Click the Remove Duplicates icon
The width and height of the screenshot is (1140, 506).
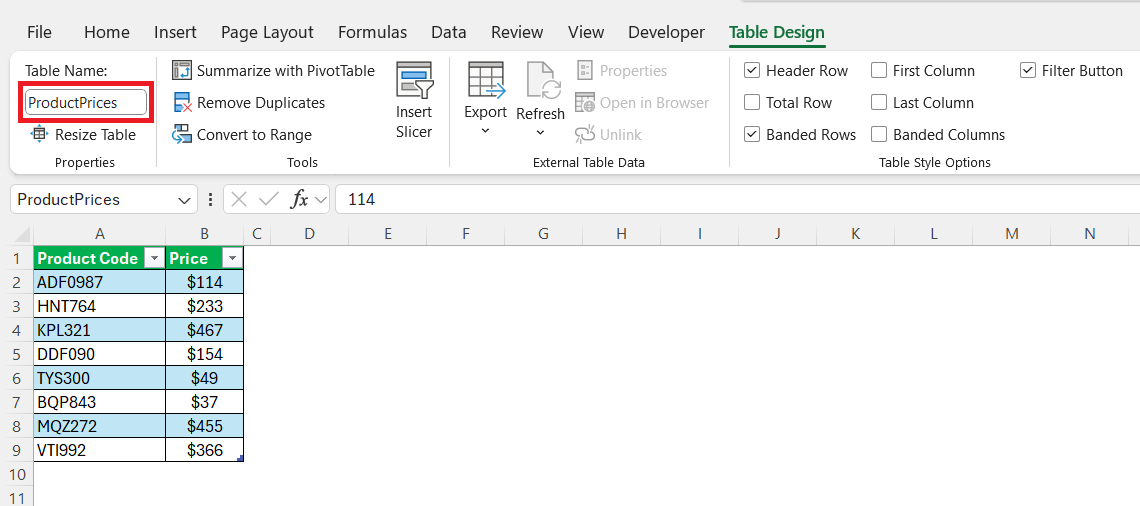coord(182,103)
